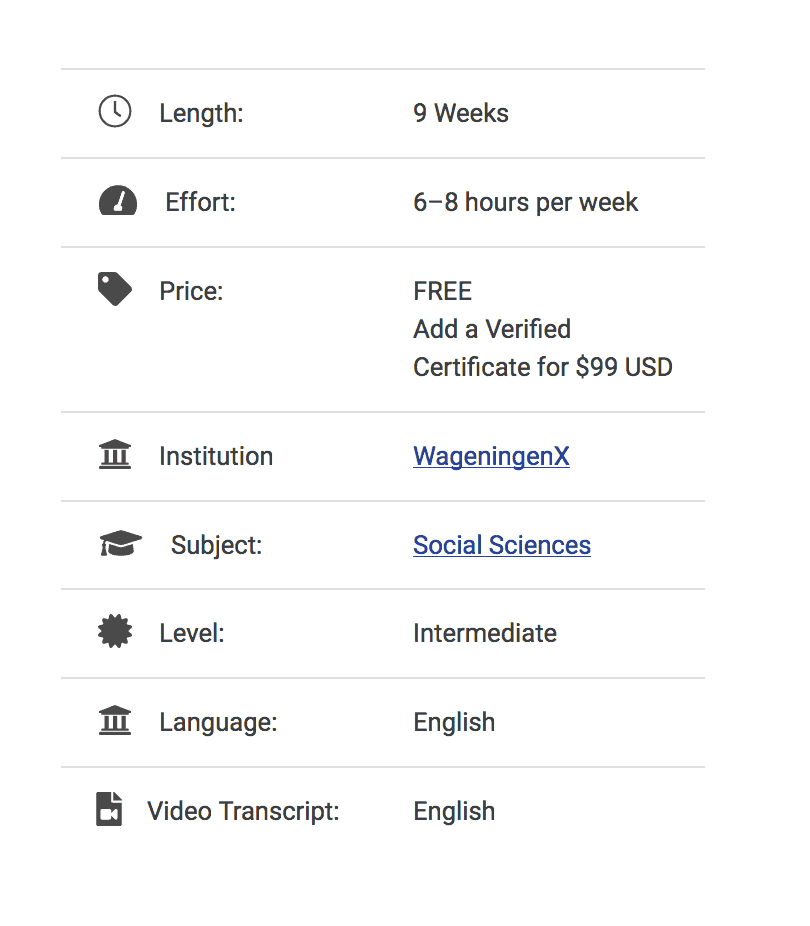Click the gauge icon beside Effort
810x926 pixels.
click(x=118, y=202)
